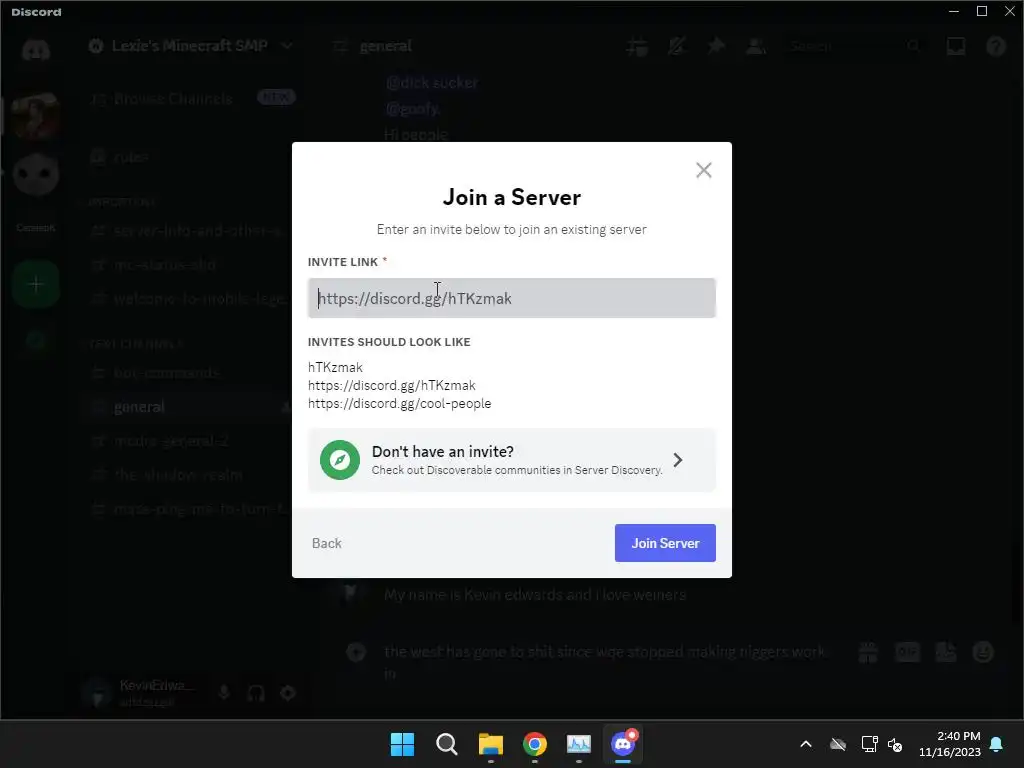Open Google Chrome from taskbar
Viewport: 1024px width, 768px height.
pos(535,744)
